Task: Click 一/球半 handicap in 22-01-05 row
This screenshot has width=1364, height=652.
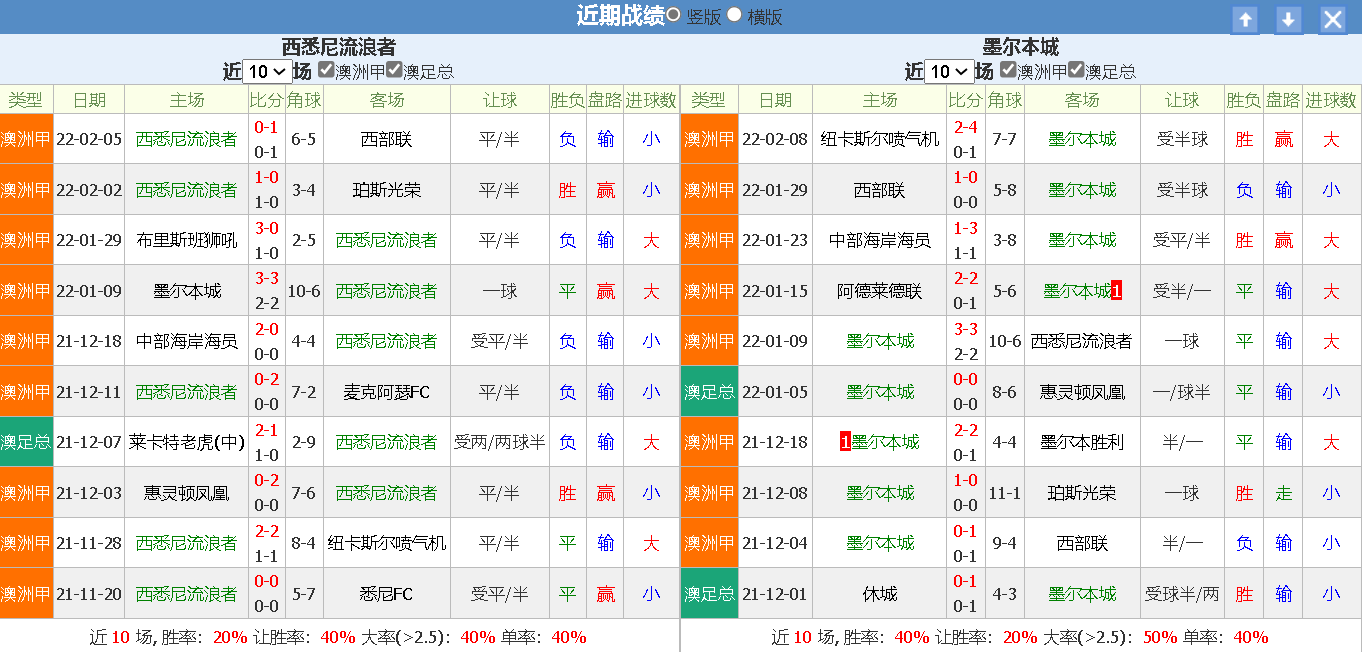Action: [1182, 392]
